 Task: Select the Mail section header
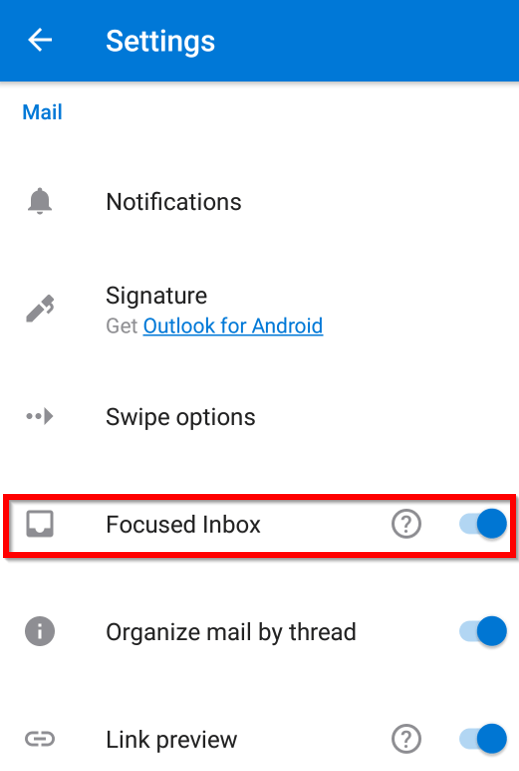(x=42, y=112)
